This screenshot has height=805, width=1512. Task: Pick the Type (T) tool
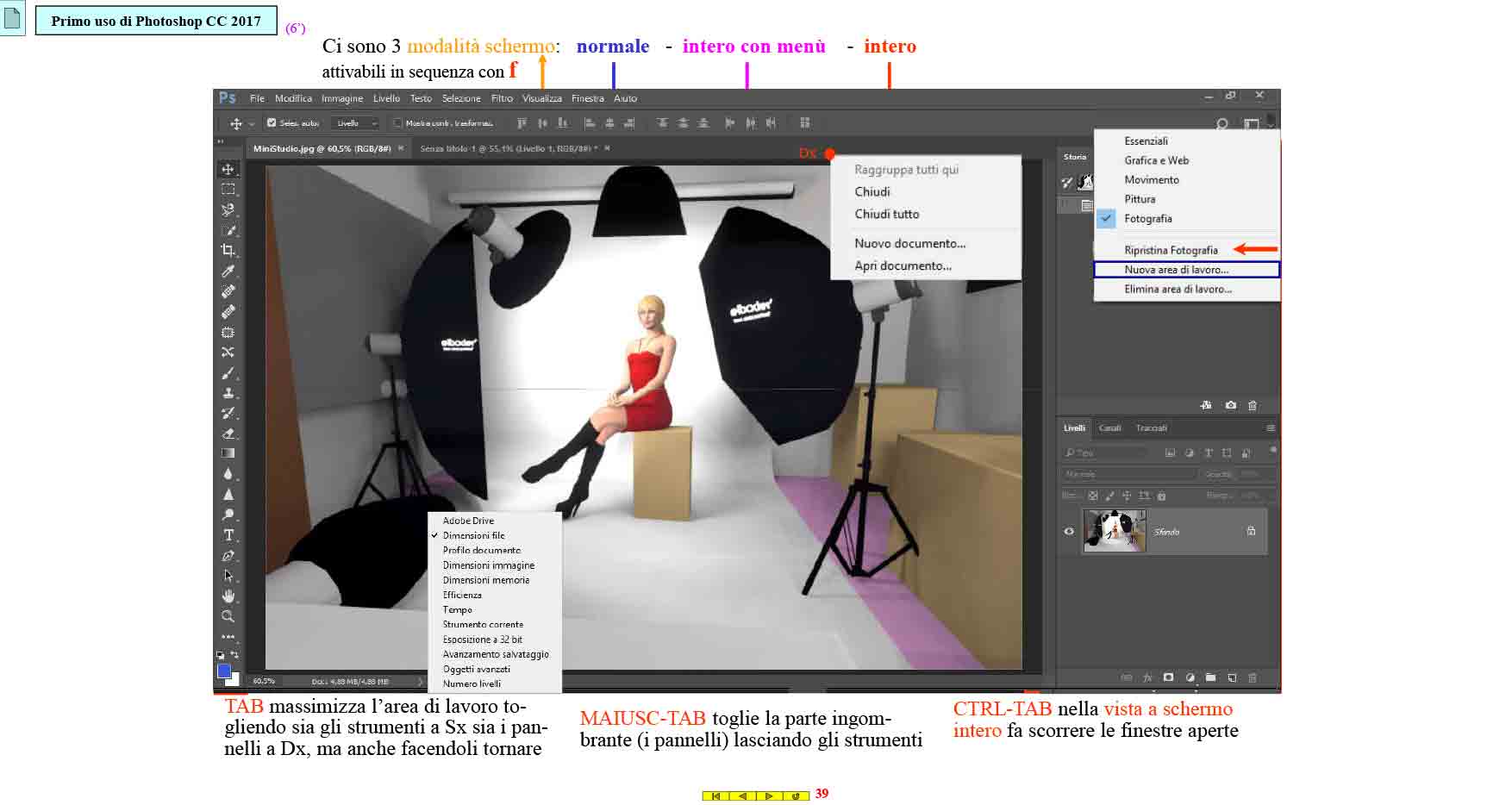pos(228,535)
